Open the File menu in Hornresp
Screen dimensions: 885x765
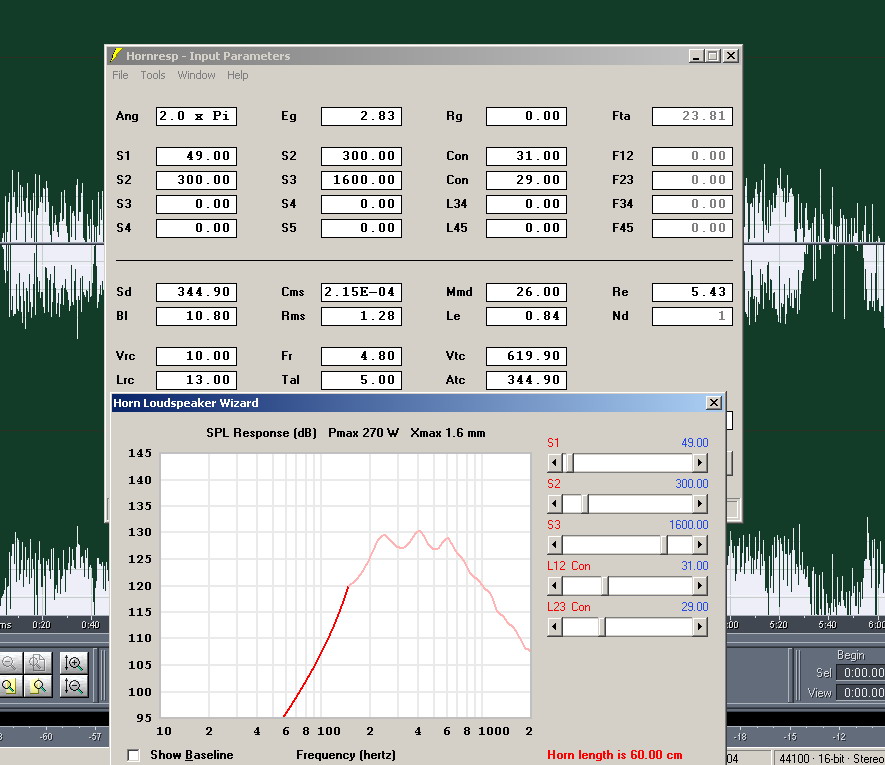pyautogui.click(x=120, y=75)
